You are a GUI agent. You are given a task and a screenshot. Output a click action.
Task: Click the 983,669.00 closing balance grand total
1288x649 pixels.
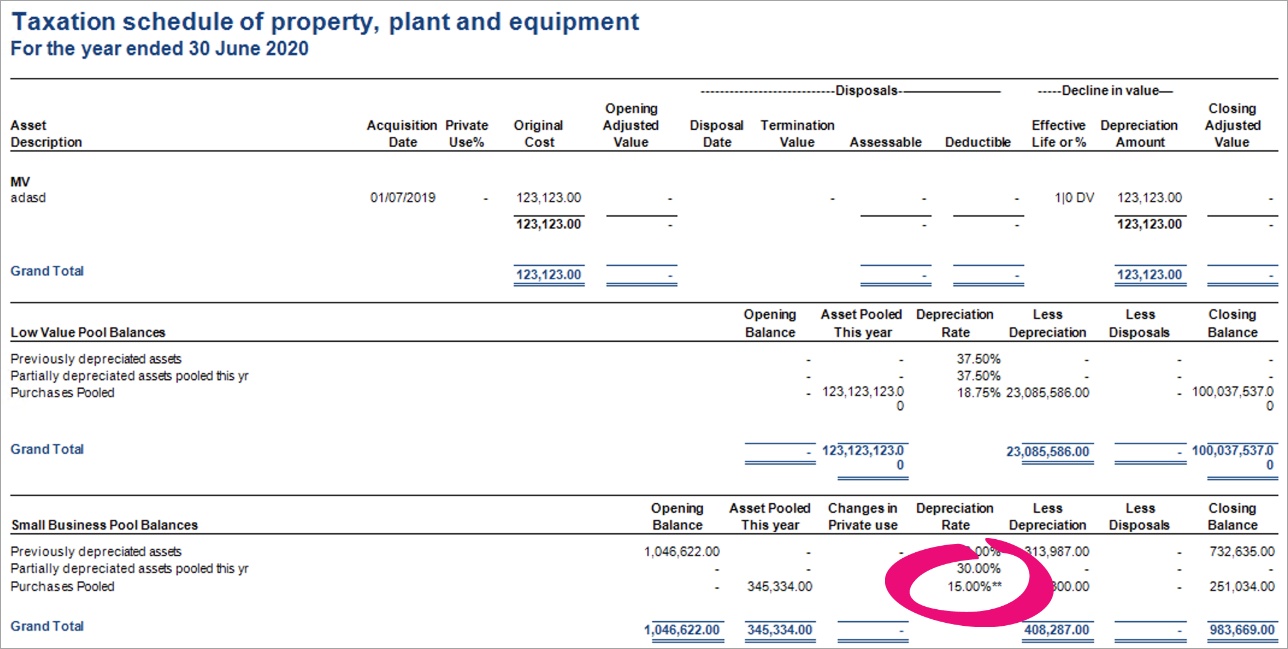pyautogui.click(x=1240, y=630)
